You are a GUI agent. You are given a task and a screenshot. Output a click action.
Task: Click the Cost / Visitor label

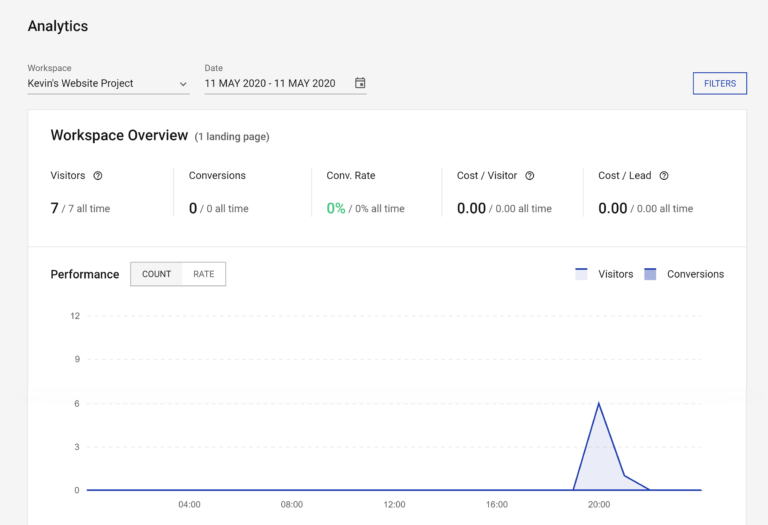tap(487, 175)
